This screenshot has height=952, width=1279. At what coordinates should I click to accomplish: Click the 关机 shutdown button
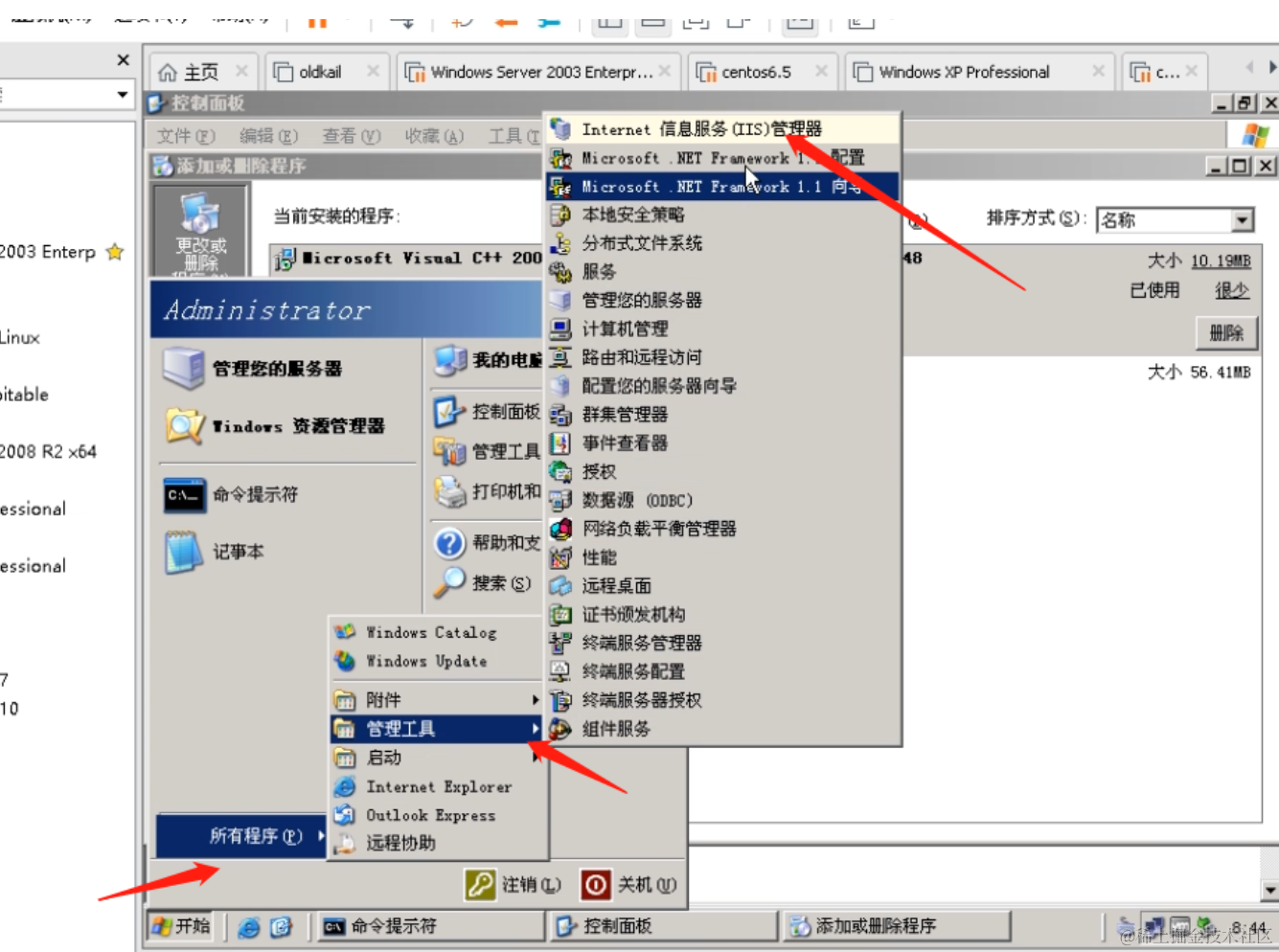(628, 884)
